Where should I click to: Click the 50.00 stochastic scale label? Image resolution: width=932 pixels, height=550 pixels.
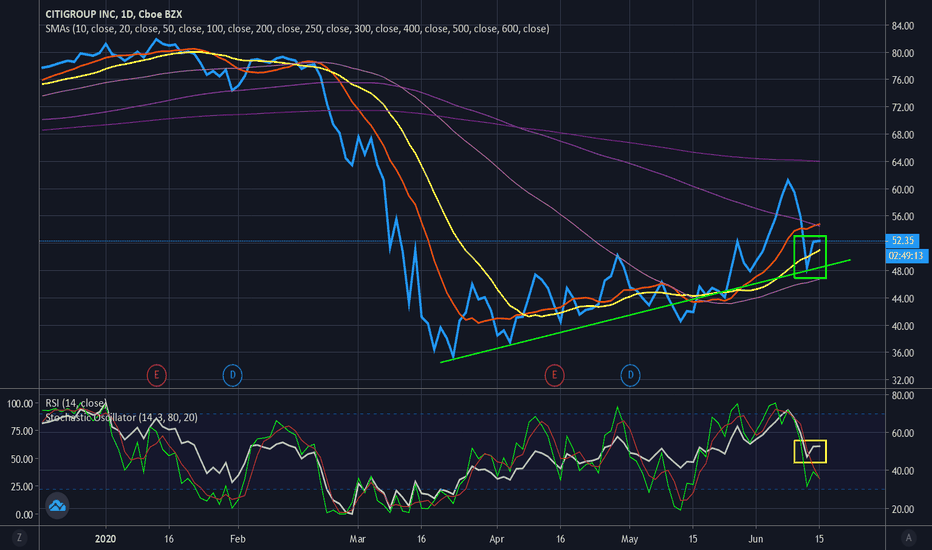point(22,460)
